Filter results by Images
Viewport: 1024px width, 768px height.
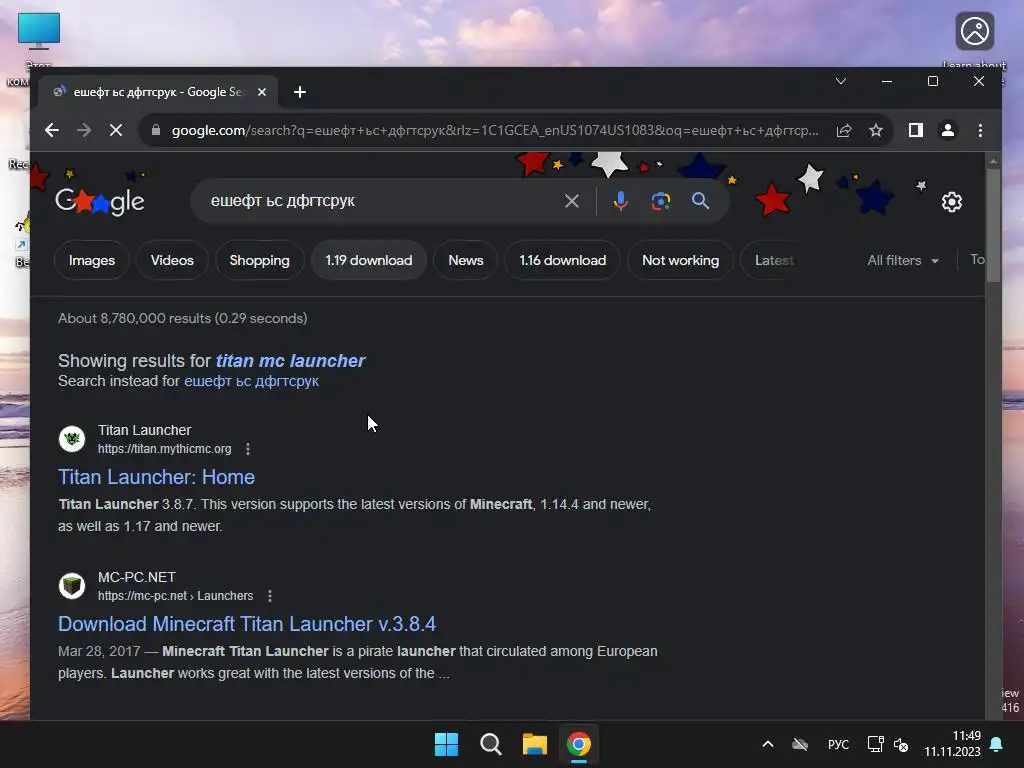click(x=92, y=260)
